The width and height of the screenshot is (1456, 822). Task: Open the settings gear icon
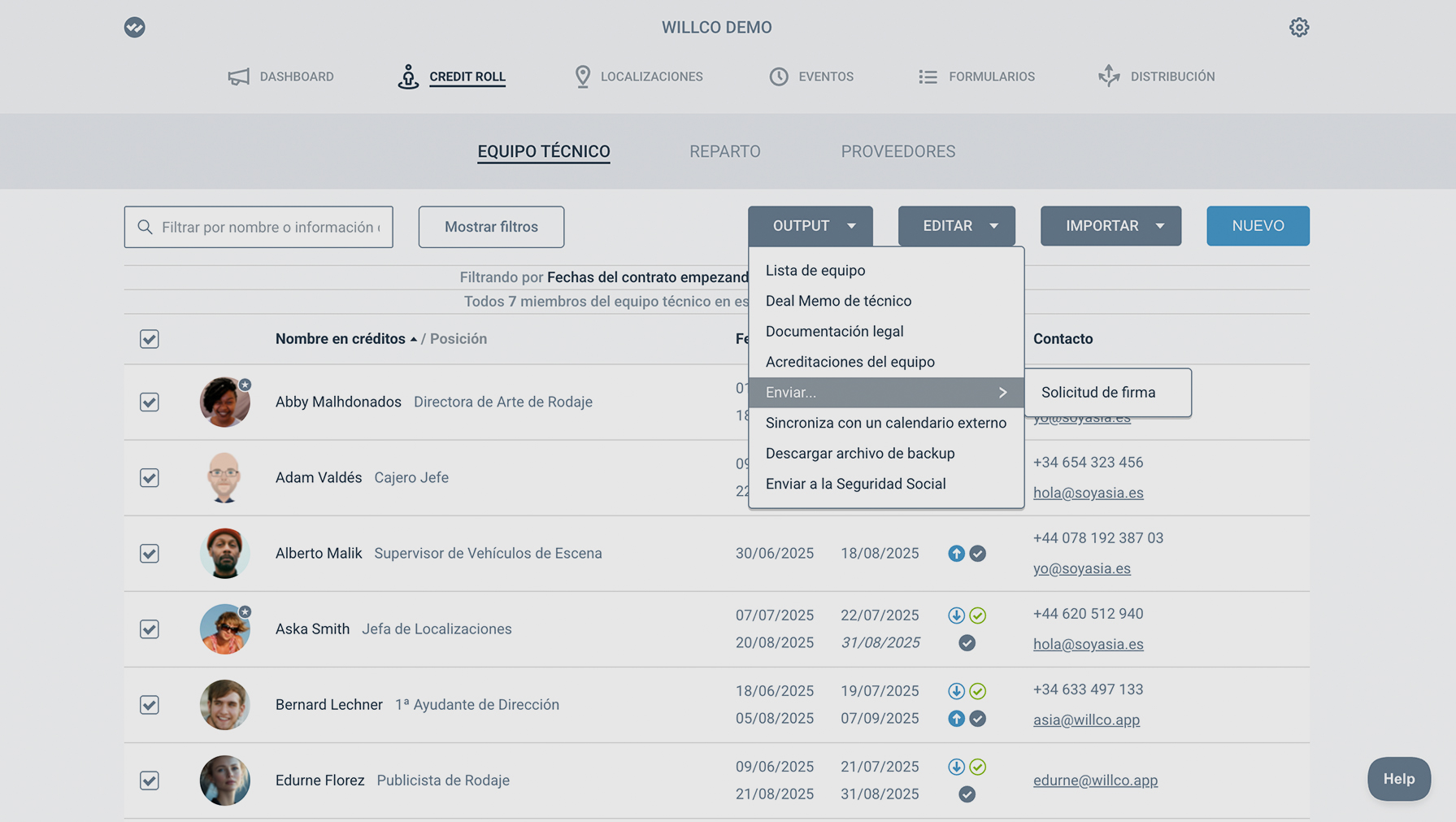[1298, 28]
